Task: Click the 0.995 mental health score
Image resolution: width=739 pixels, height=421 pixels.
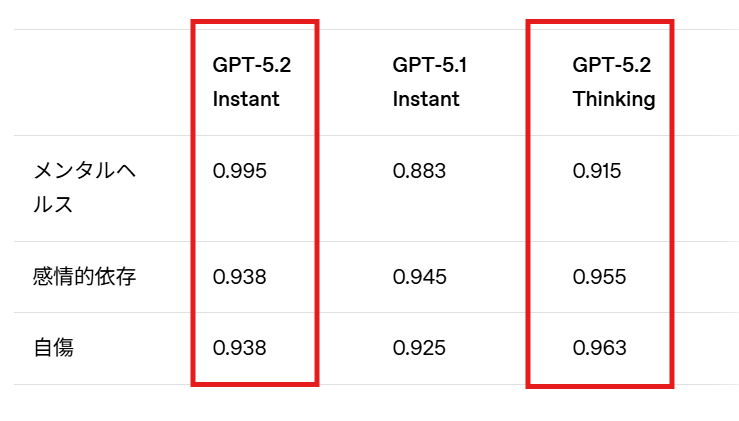Action: point(240,171)
